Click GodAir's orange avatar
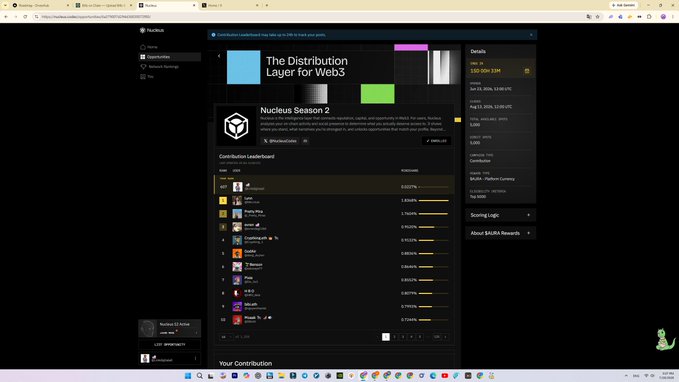Image resolution: width=679 pixels, height=382 pixels. pos(237,253)
